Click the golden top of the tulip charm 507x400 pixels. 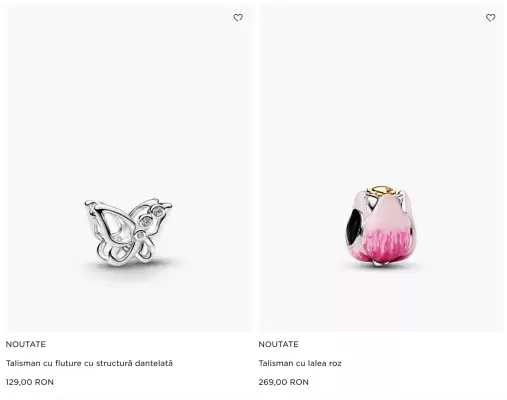click(x=383, y=190)
